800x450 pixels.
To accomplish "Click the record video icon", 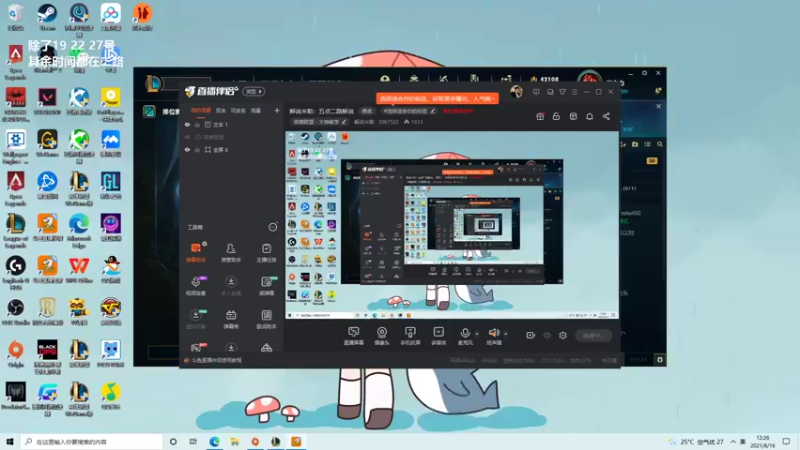I will click(531, 335).
